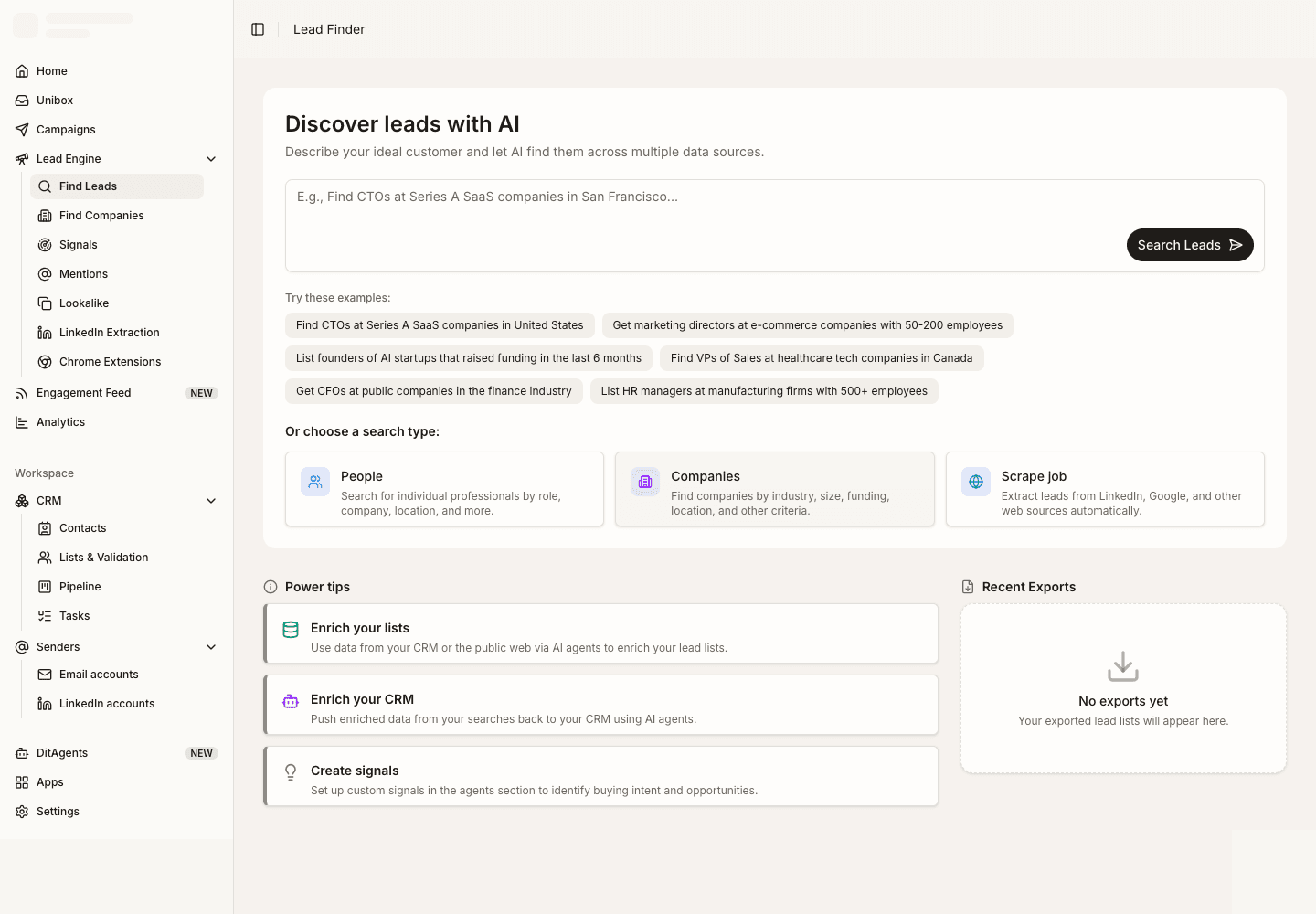This screenshot has height=914, width=1316.
Task: Click the Mentions at-sign icon
Action: tap(45, 274)
